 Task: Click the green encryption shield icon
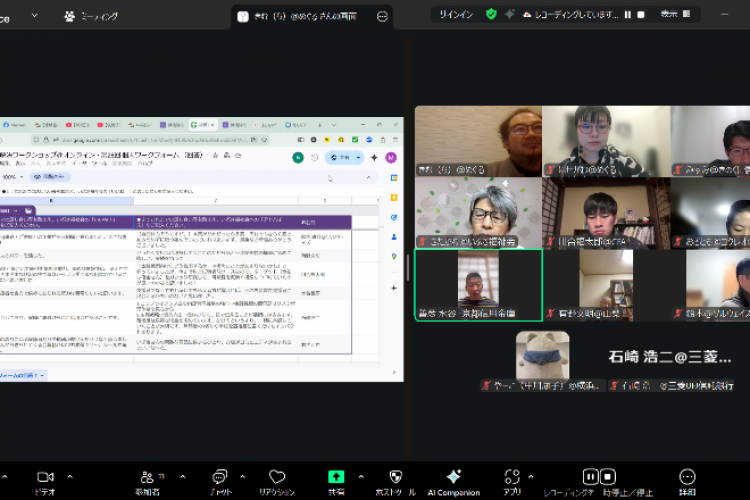tap(491, 15)
